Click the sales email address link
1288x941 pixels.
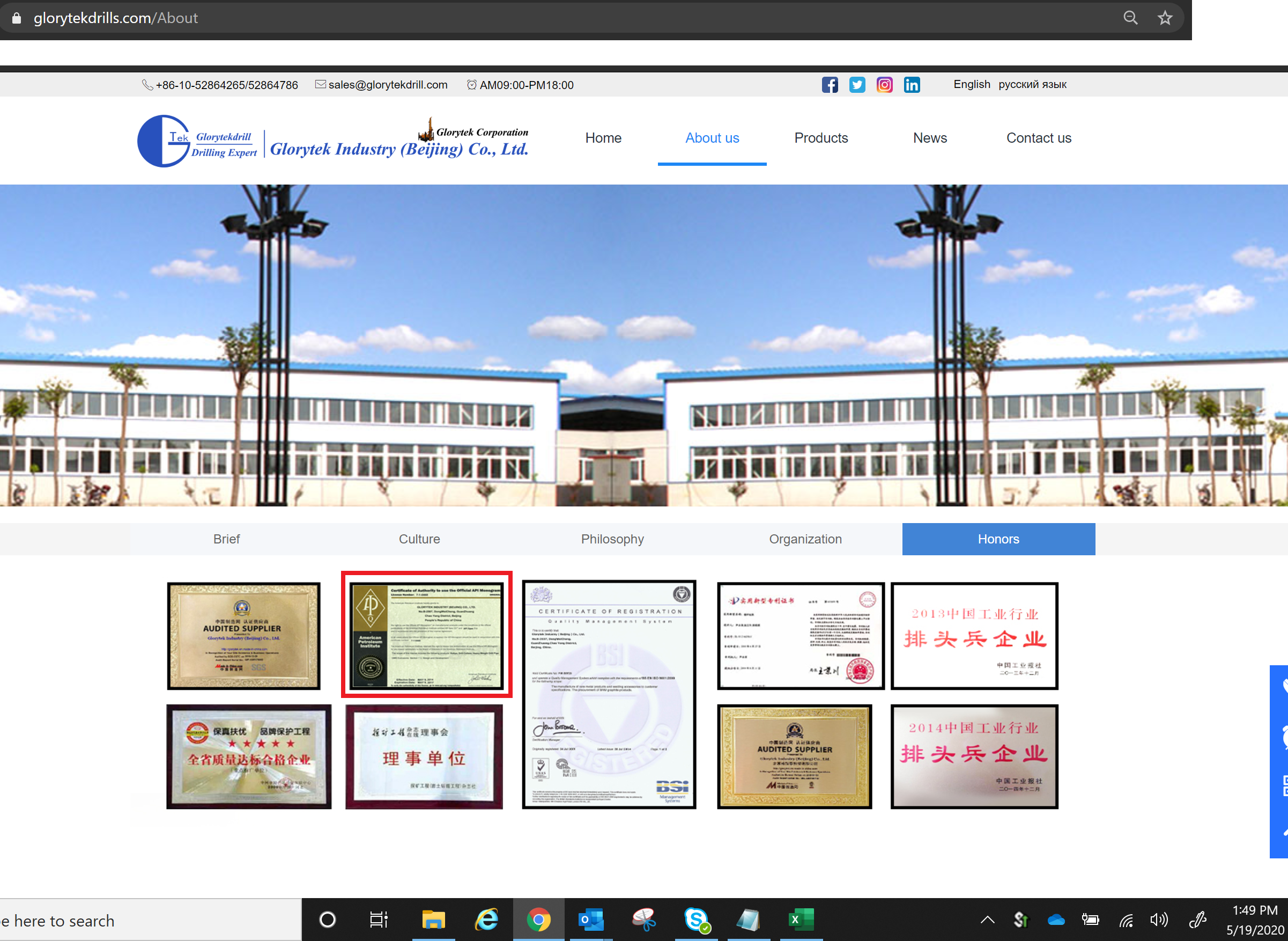click(388, 85)
